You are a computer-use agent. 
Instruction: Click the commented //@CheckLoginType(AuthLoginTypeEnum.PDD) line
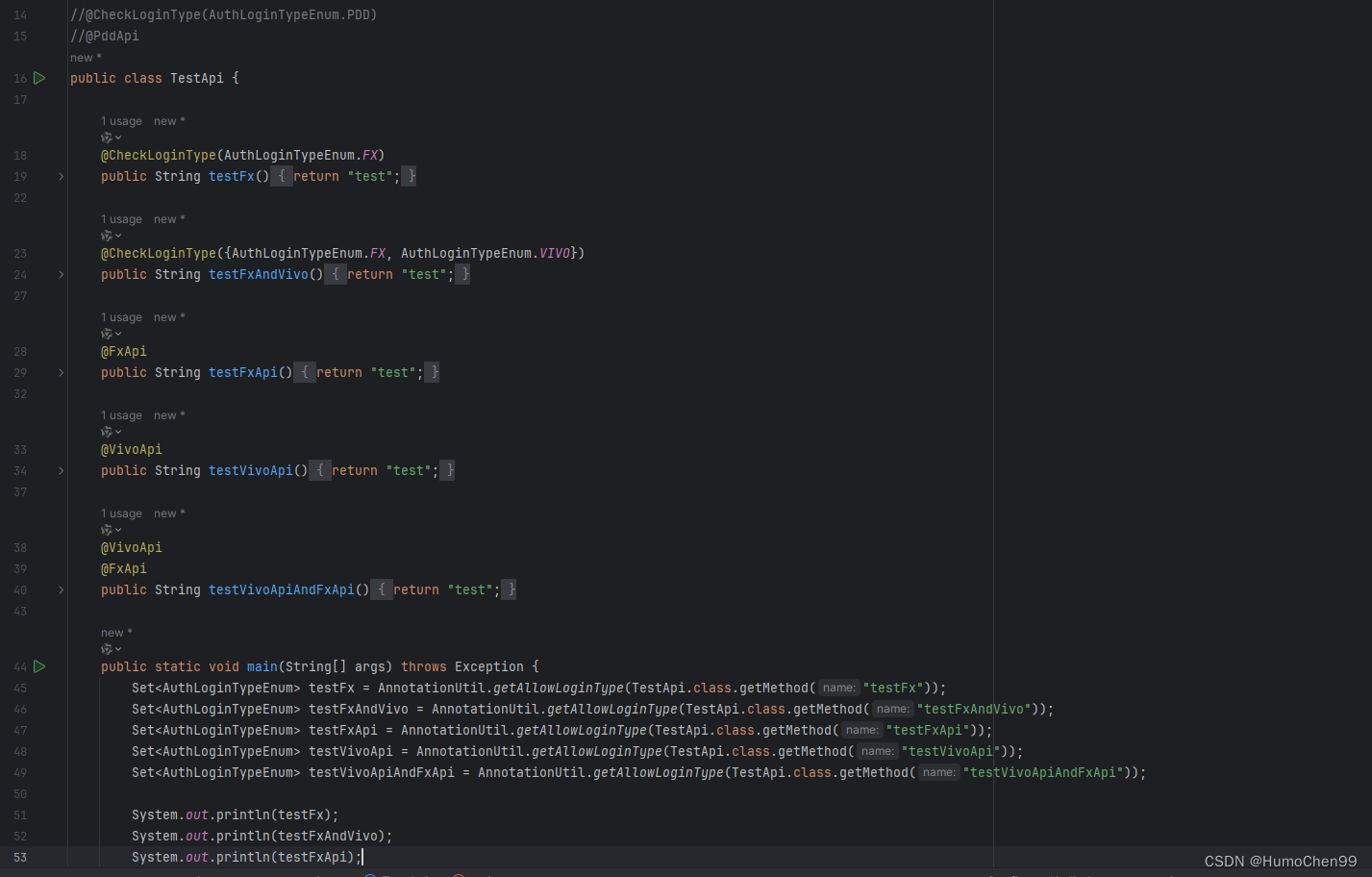point(224,14)
